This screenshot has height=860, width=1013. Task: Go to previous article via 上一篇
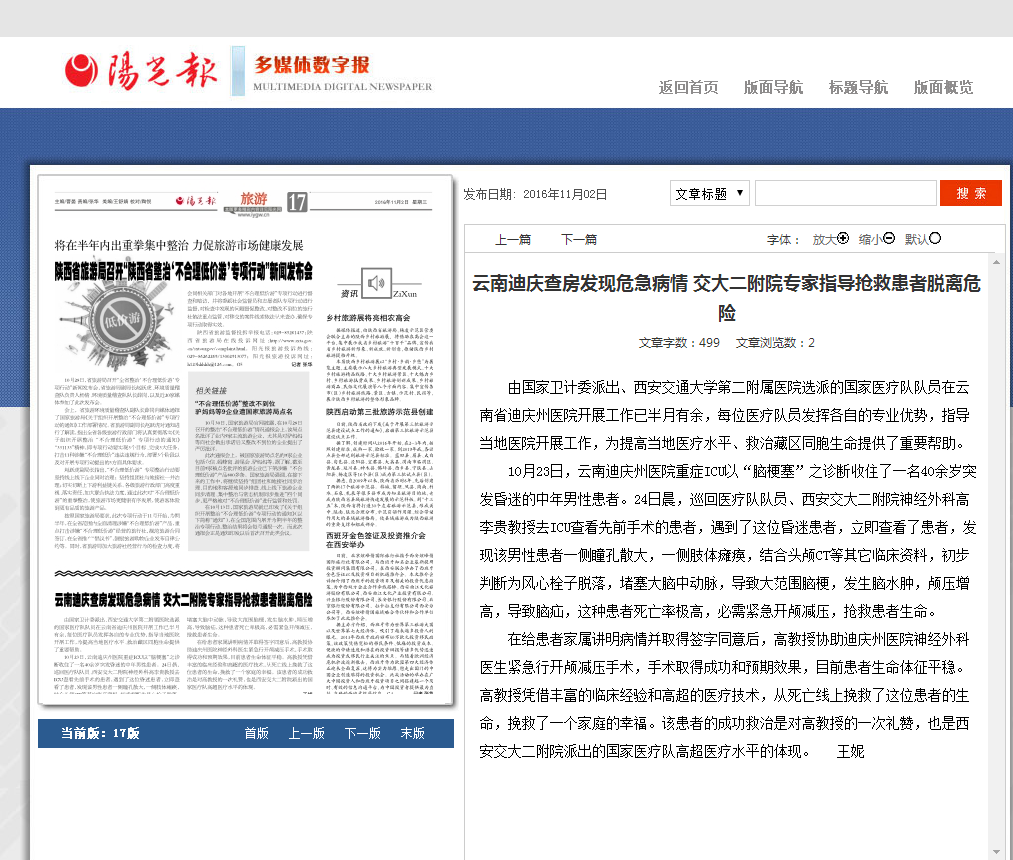(x=513, y=240)
